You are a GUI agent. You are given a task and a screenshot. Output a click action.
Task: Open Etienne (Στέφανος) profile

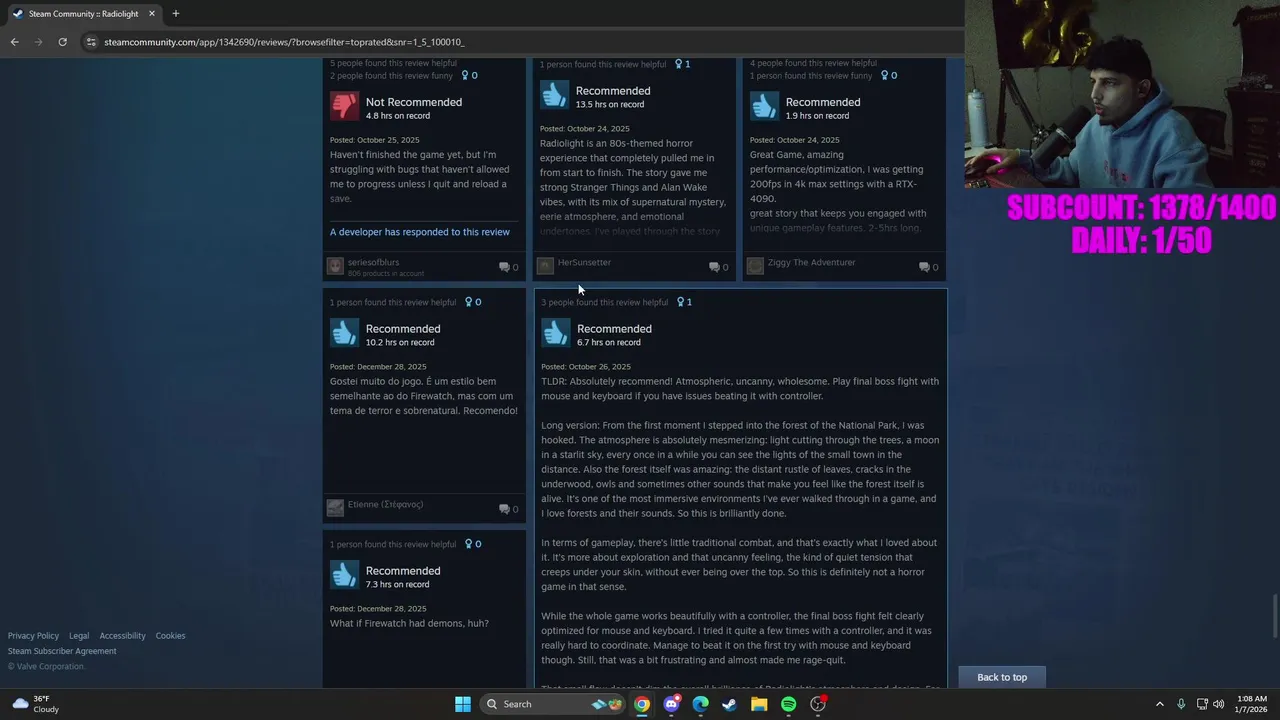click(x=385, y=504)
